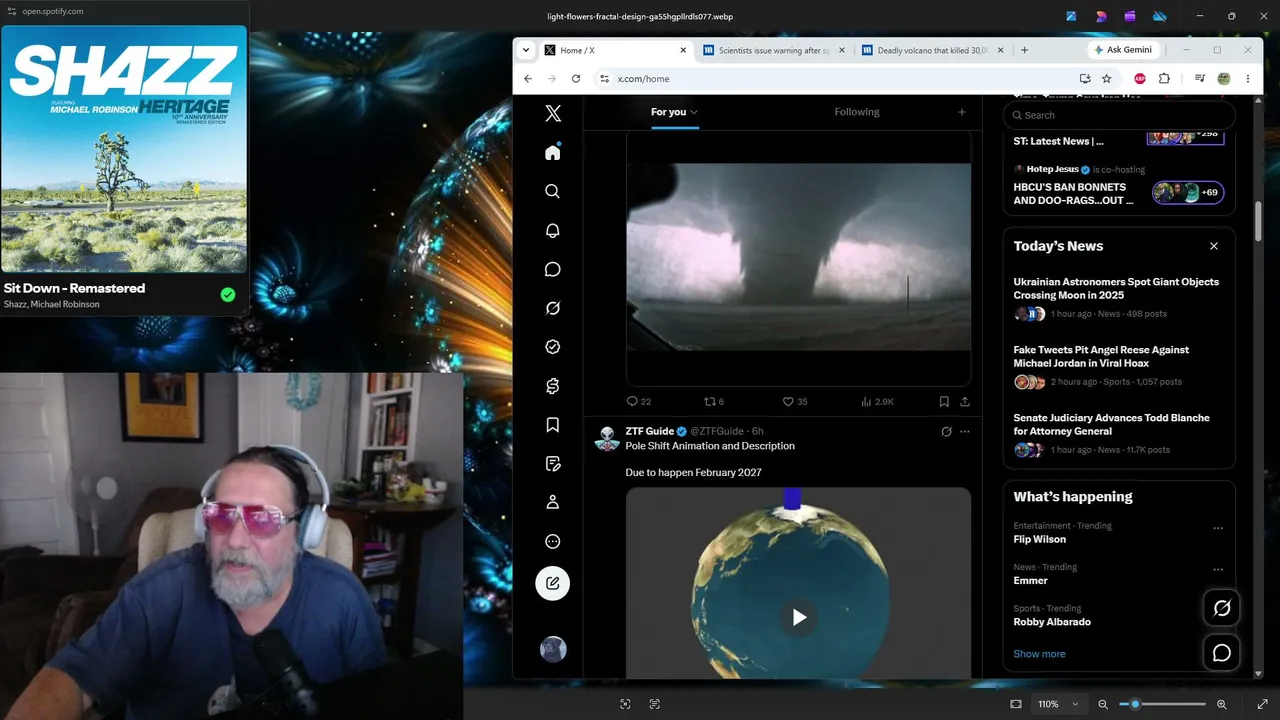Open the floating messages button
1280x720 pixels.
[1222, 653]
